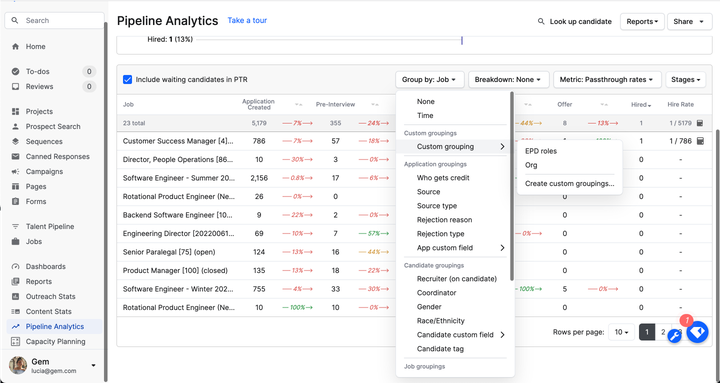Select Time grouping option
The height and width of the screenshot is (383, 720).
425,115
